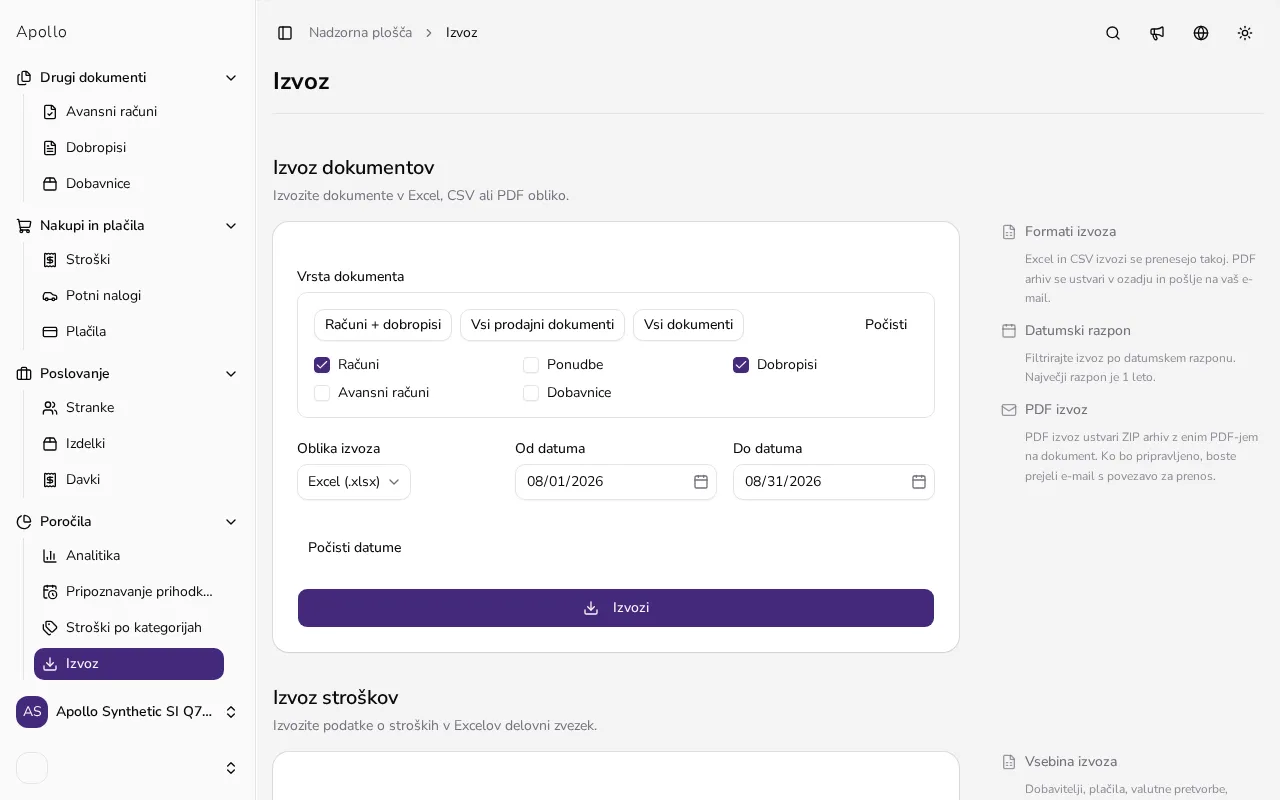Uncheck the Računi checkbox
Viewport: 1280px width, 800px height.
point(322,365)
